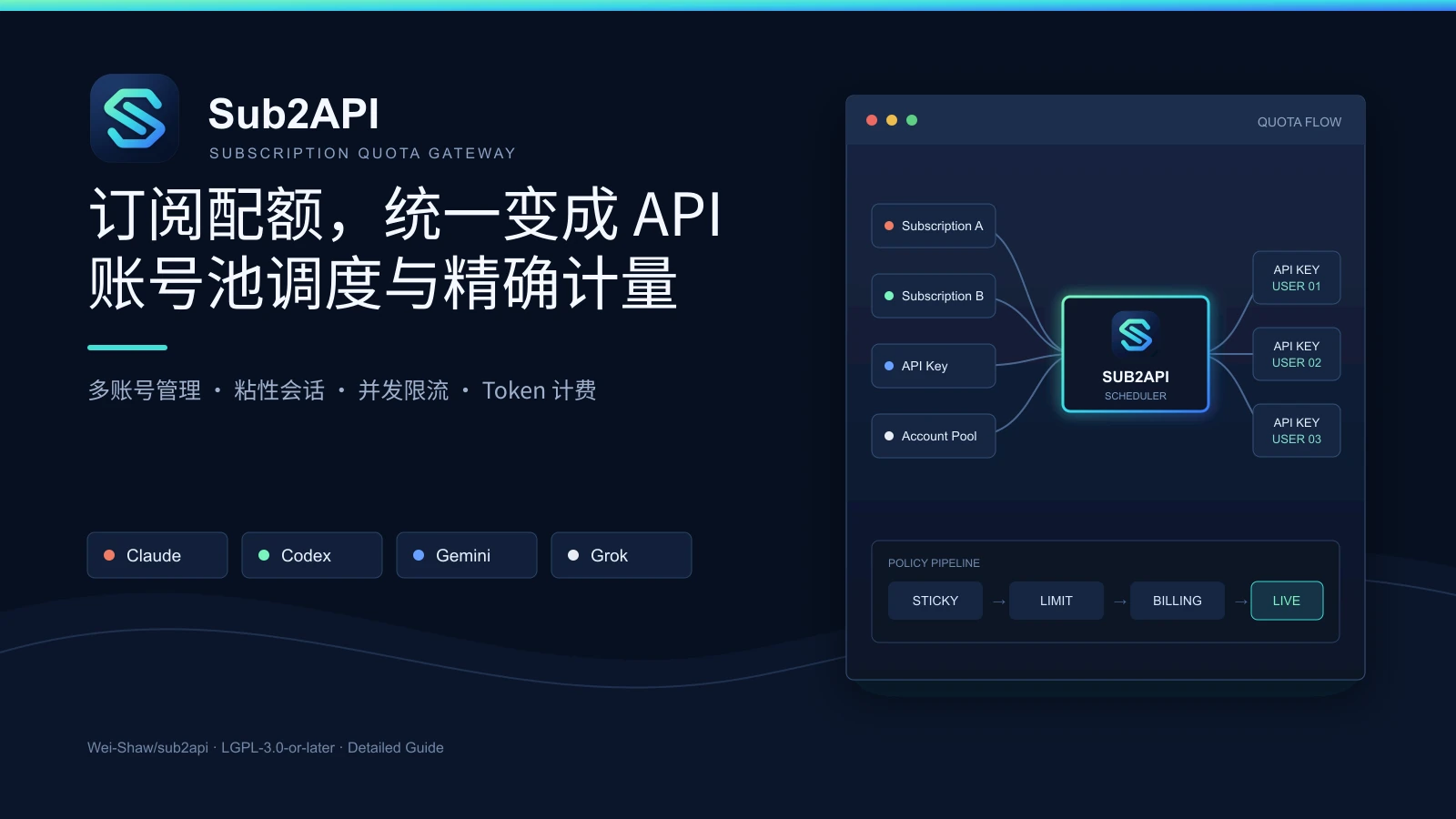The image size is (1456, 819).
Task: Click the LGPL-3.0-or-later license text
Action: pos(278,747)
